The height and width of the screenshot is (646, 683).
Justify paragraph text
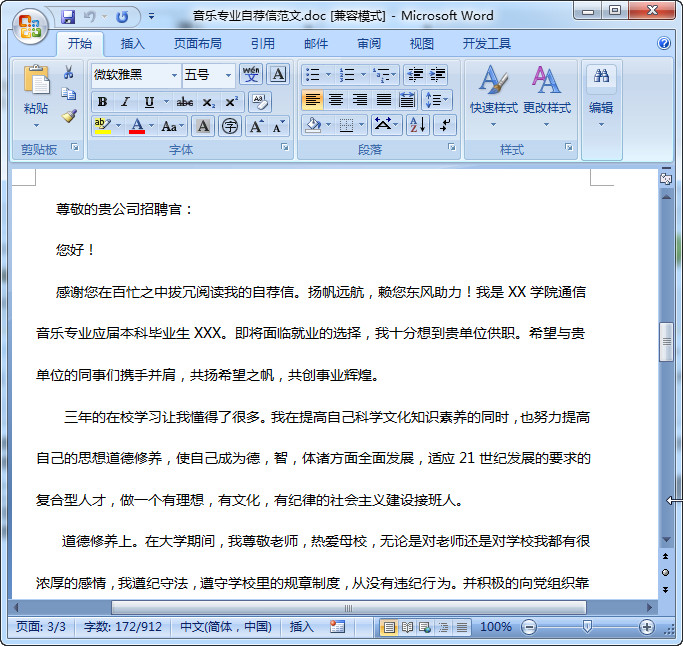[x=384, y=100]
